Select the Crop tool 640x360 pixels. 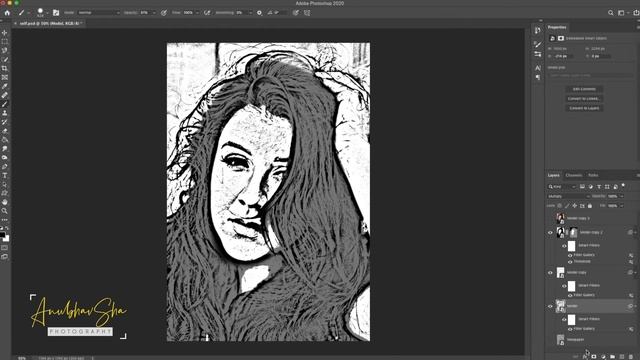pyautogui.click(x=4, y=68)
